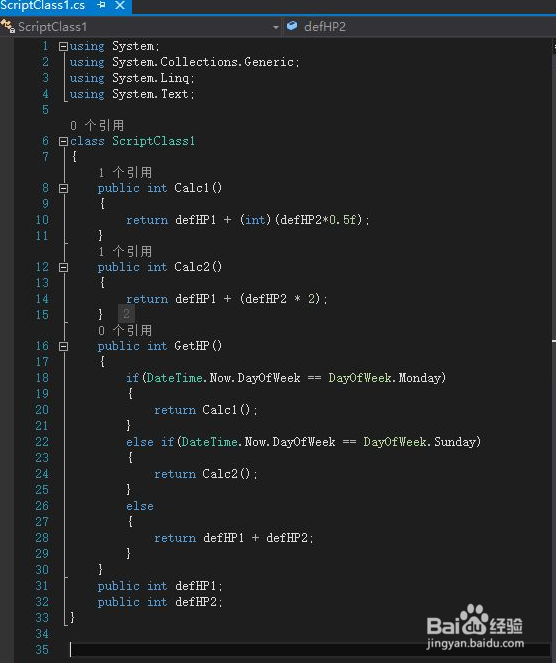Image resolution: width=556 pixels, height=663 pixels.
Task: Click the class name ScriptClass1 in code
Action: (x=153, y=141)
